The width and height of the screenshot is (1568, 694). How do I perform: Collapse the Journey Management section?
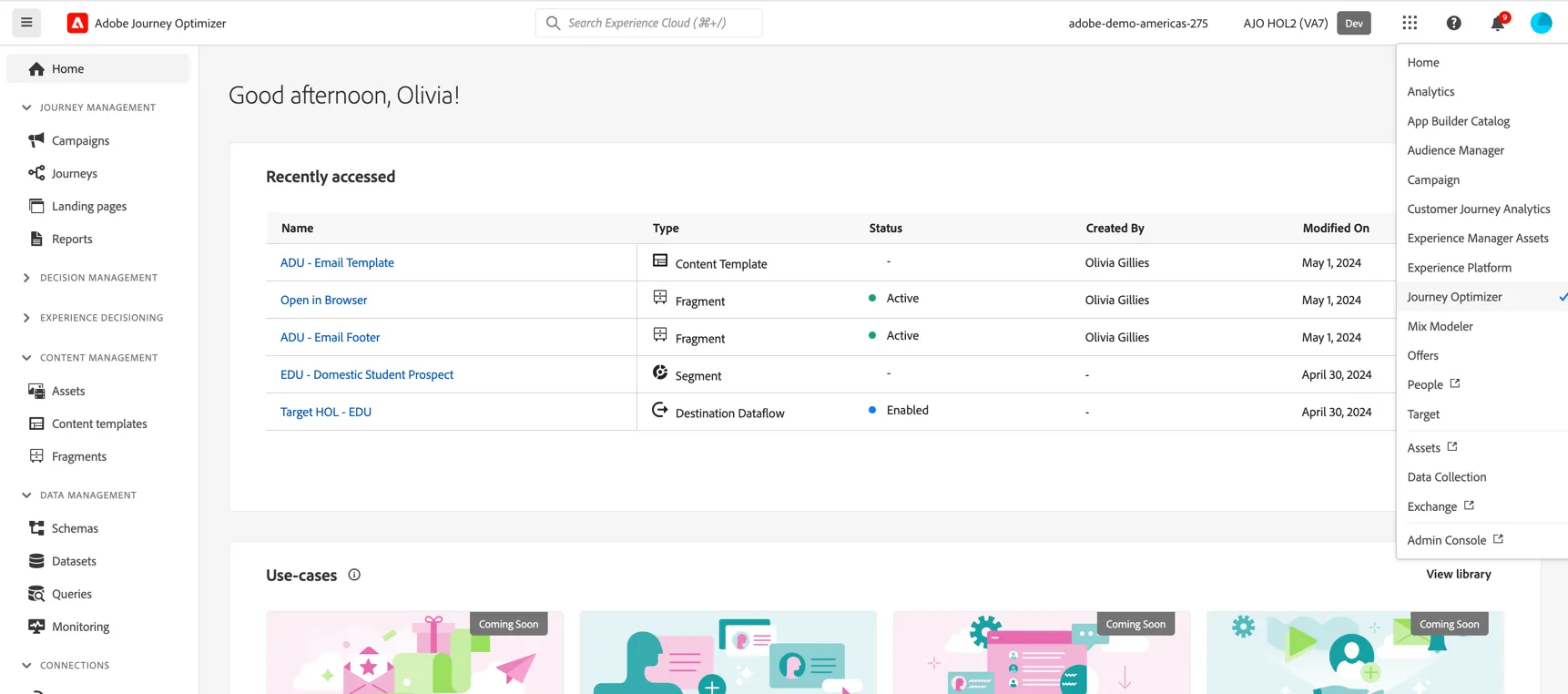(26, 107)
